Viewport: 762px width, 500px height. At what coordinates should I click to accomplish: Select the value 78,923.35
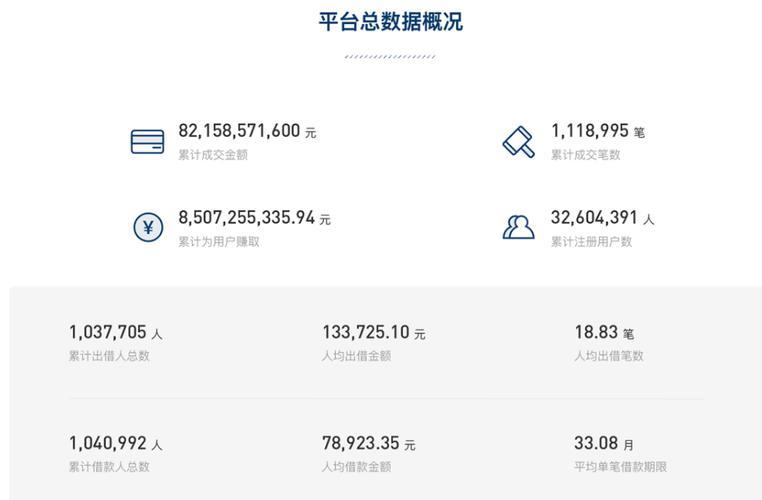click(x=361, y=443)
